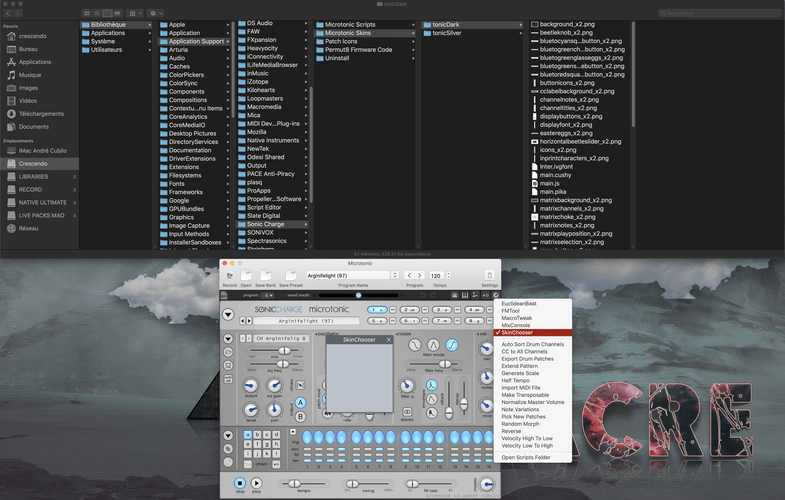Select output A button

(300, 402)
